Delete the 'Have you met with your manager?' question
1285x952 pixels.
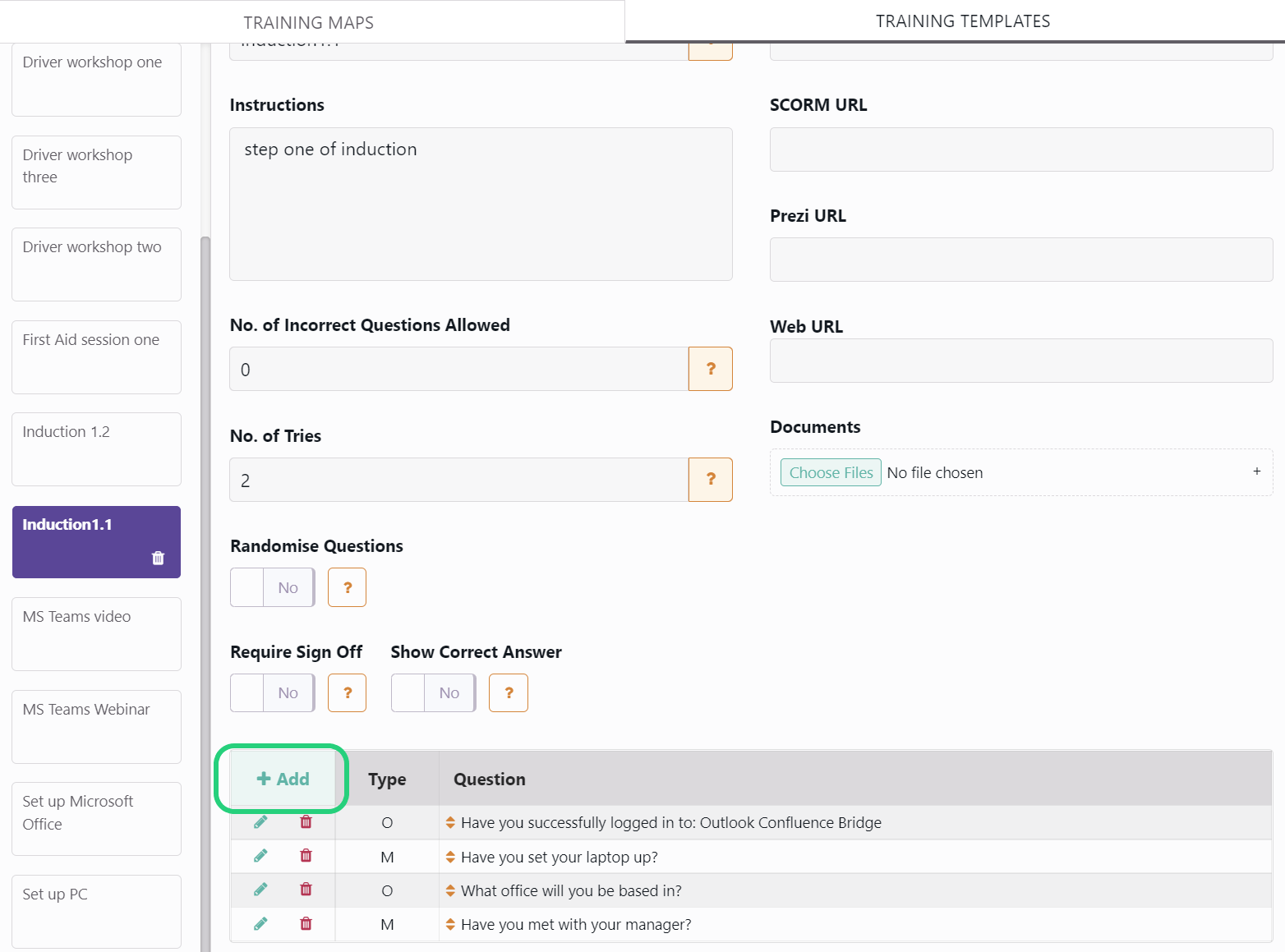point(306,924)
